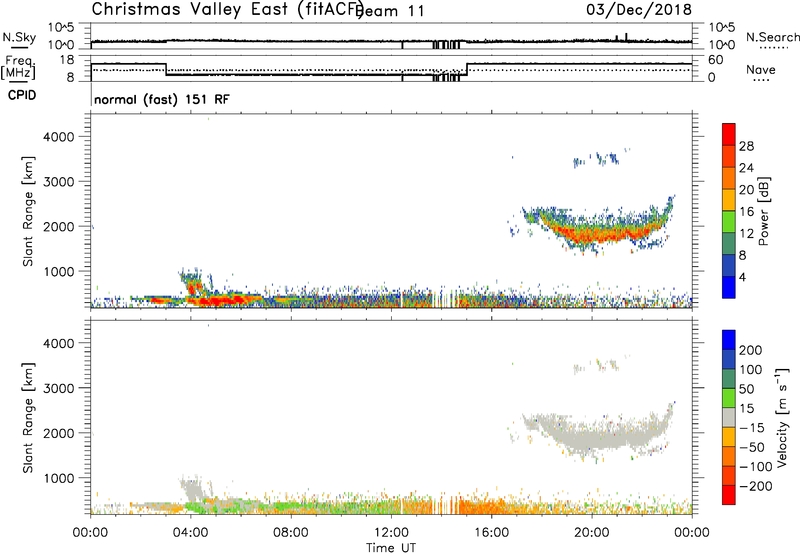Click the "2000" tick on the power panel

tap(59, 226)
